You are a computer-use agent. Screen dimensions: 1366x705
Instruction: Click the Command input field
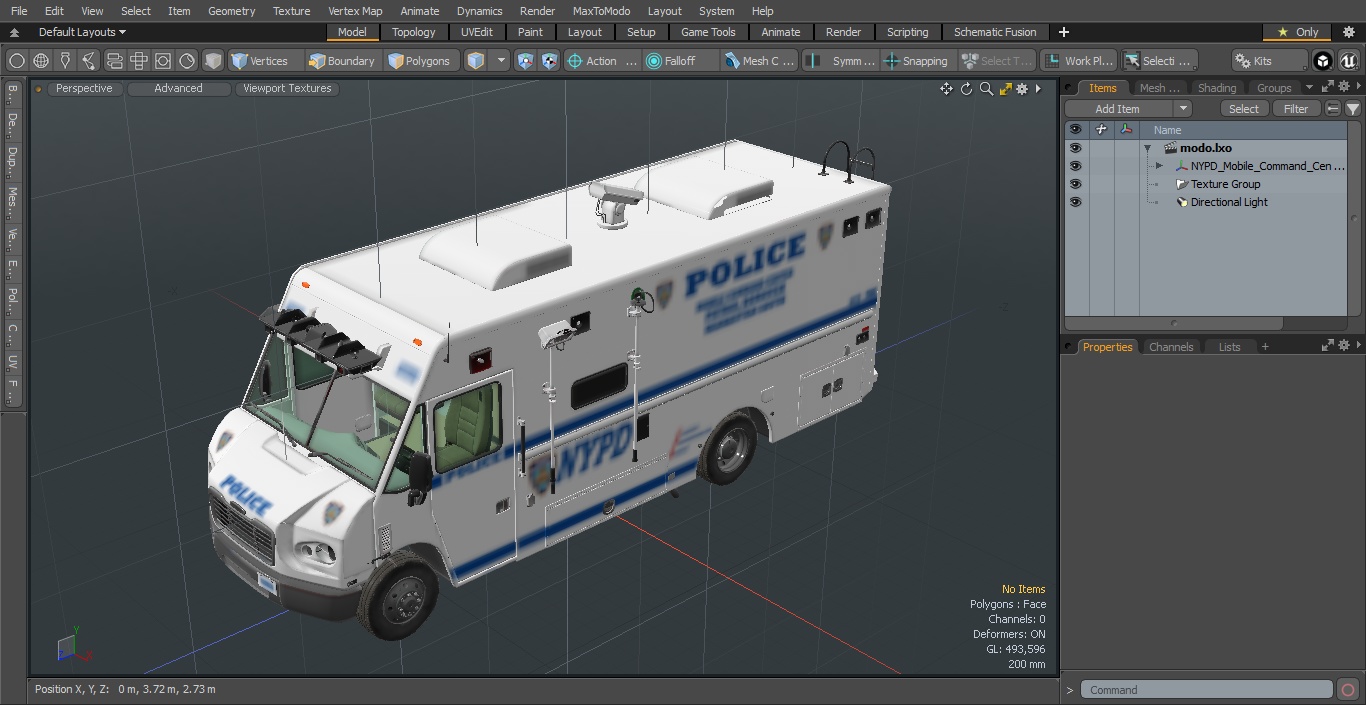tap(1206, 690)
